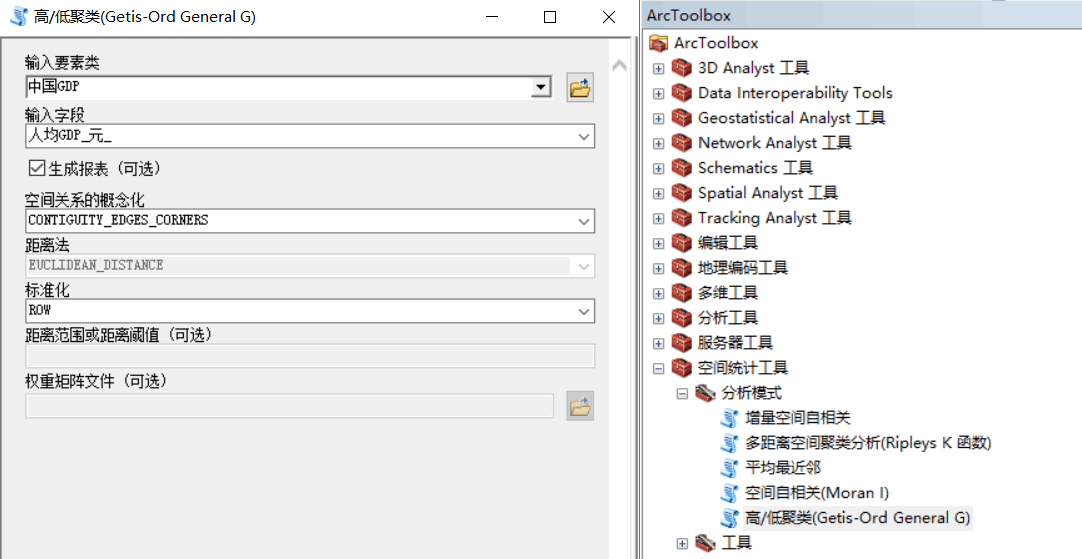The width and height of the screenshot is (1082, 559).
Task: Click the Schematics toolbox icon
Action: 682,168
